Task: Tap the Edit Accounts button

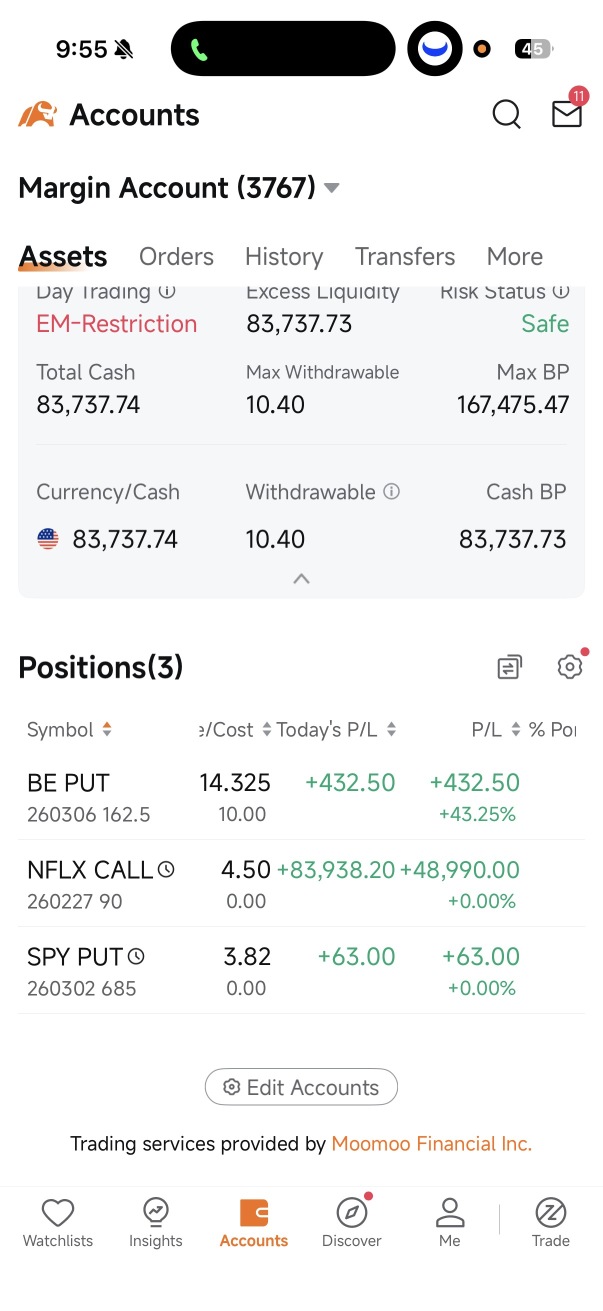Action: click(301, 1087)
